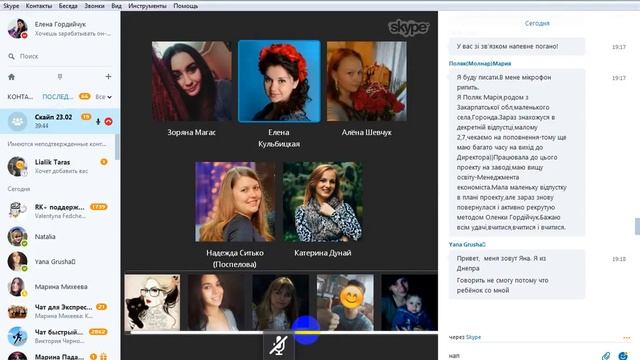Click Алёна Шевчук participant photo
This screenshot has height=360, width=640.
[367, 81]
